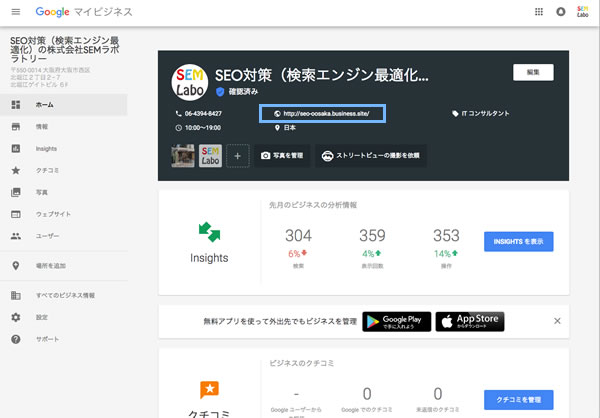Viewport: 600px width, 418px height.
Task: Open the SEM Labo logo thumbnail
Action: pos(210,156)
